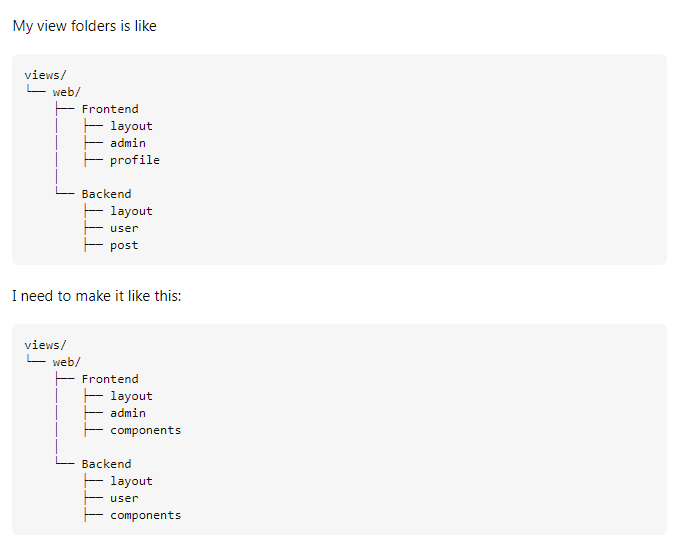
Task: Click "Frontend" in the first folder tree
Action: coord(110,109)
